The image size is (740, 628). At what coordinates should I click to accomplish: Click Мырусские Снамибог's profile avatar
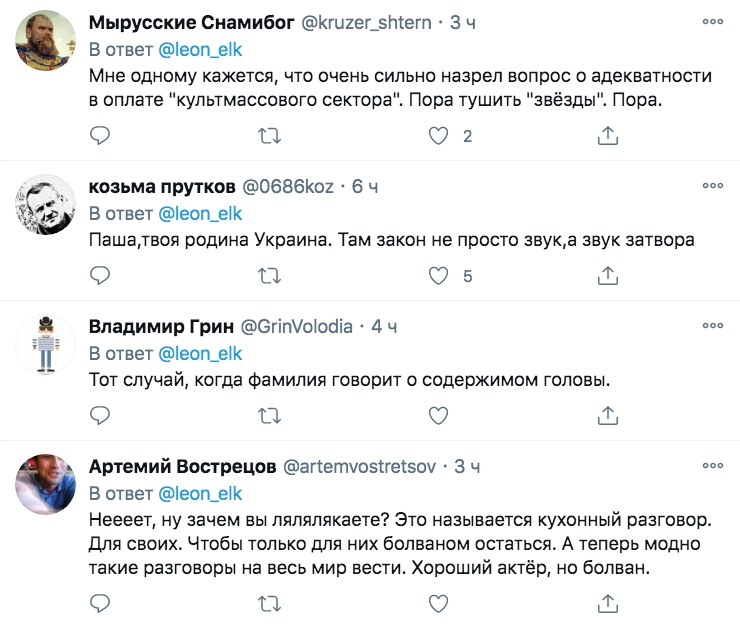pos(45,44)
